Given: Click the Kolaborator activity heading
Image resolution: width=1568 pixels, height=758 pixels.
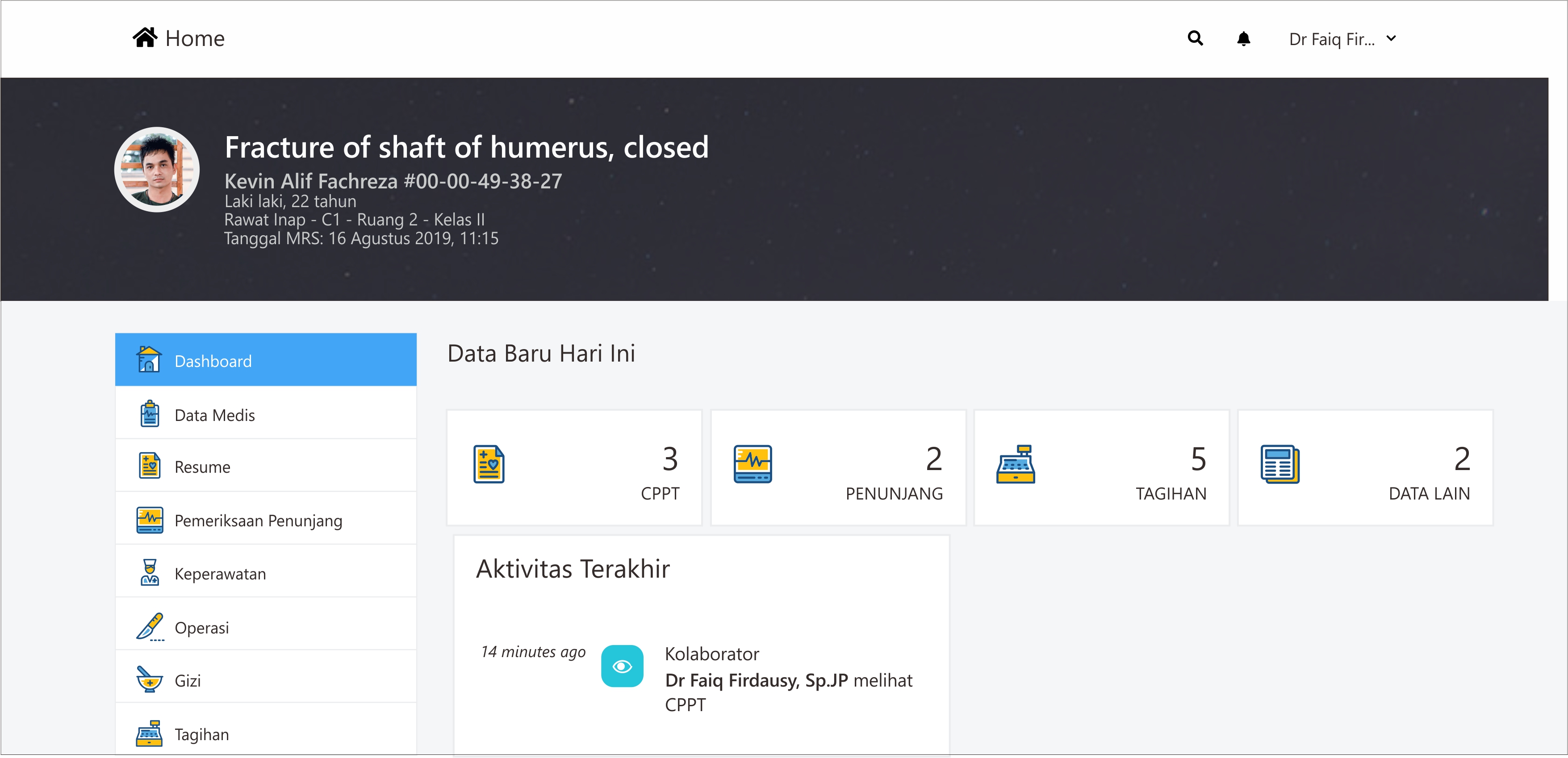Looking at the screenshot, I should 712,654.
